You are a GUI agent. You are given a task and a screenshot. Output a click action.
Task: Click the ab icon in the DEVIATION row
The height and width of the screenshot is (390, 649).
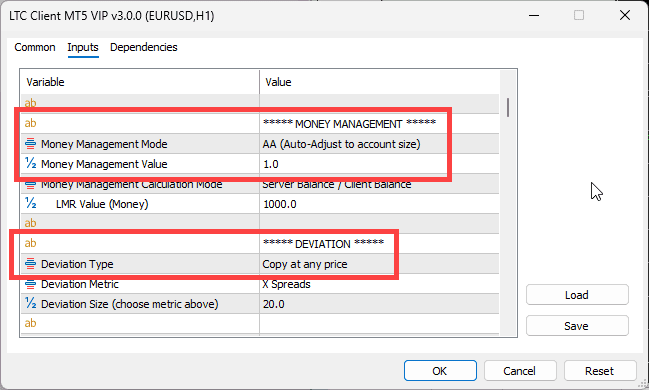click(30, 243)
